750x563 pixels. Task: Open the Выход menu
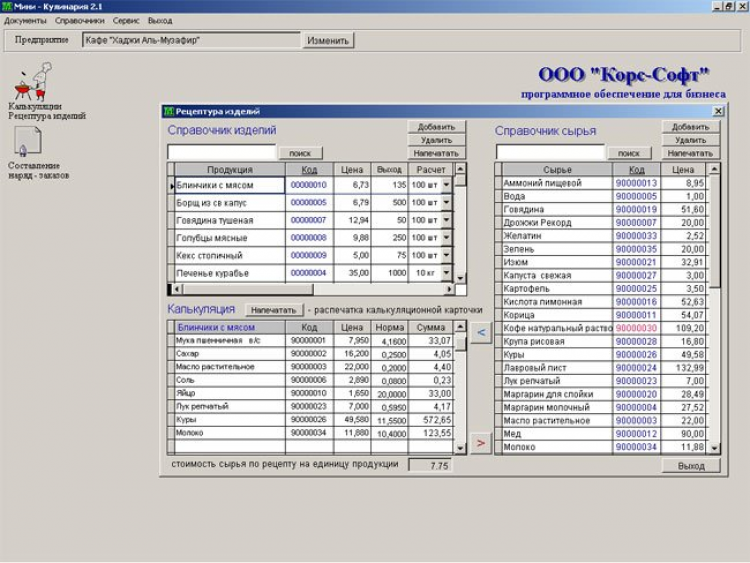pos(160,21)
